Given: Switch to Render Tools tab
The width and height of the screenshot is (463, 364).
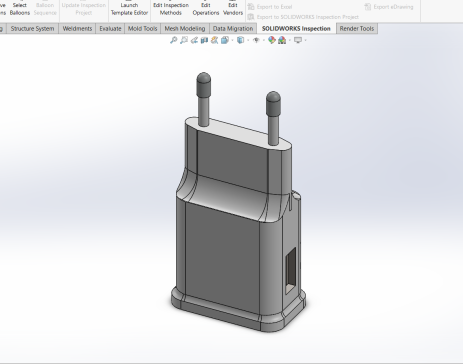Looking at the screenshot, I should [357, 29].
